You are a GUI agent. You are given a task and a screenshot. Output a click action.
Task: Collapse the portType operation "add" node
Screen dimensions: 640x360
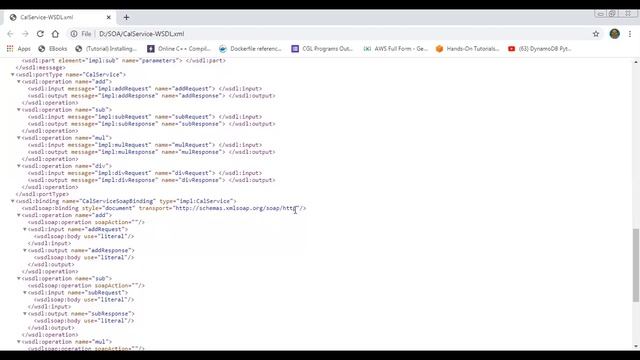click(x=19, y=82)
